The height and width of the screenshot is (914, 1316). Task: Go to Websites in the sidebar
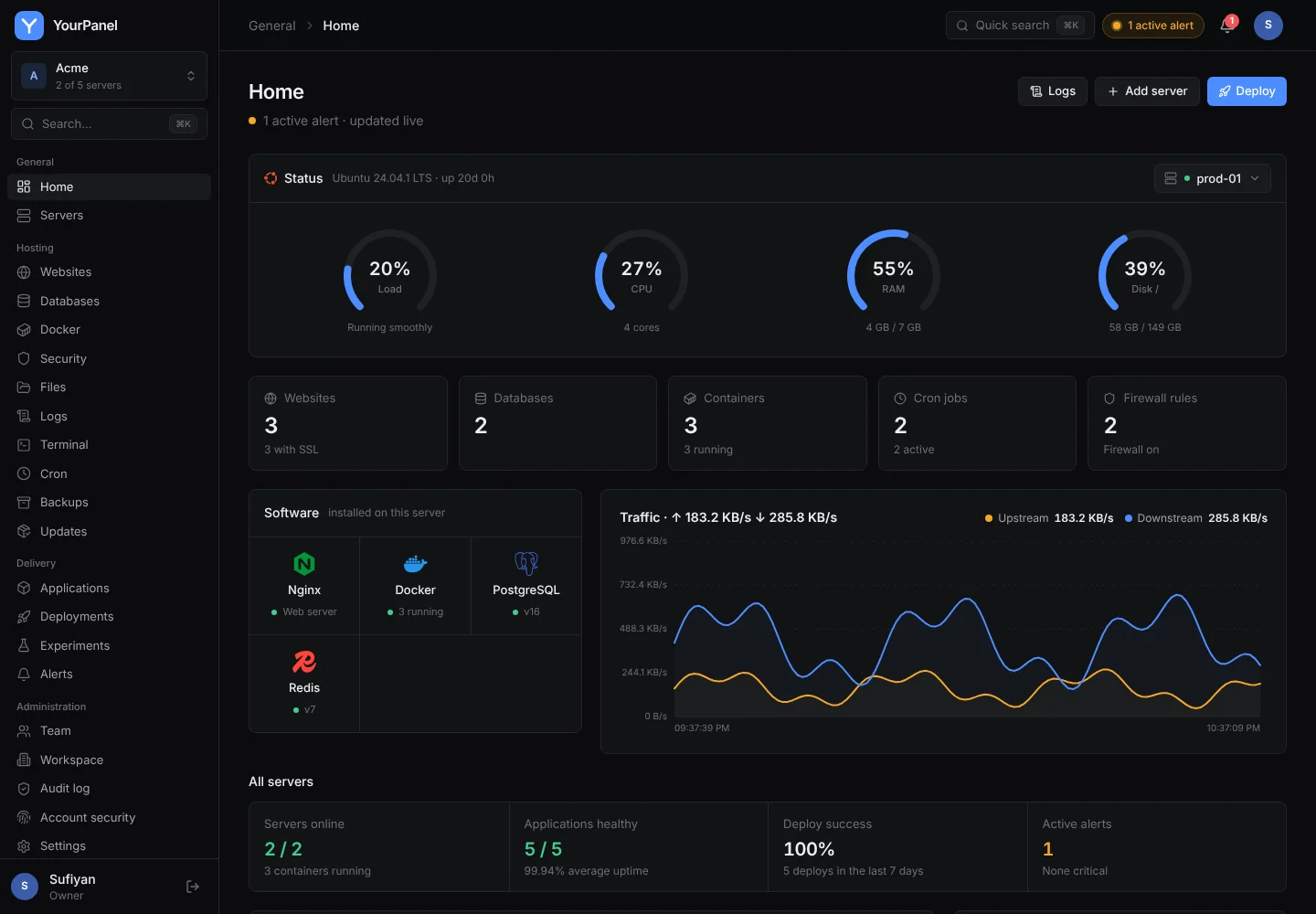point(109,272)
